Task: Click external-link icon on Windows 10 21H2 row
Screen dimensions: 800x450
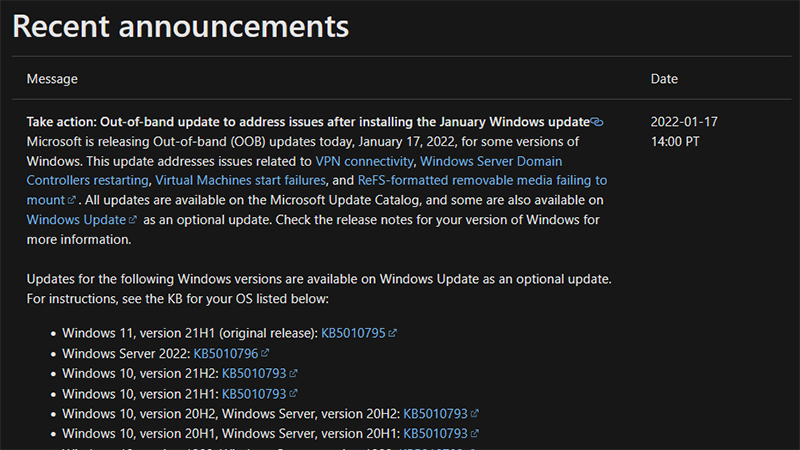Action: point(293,373)
